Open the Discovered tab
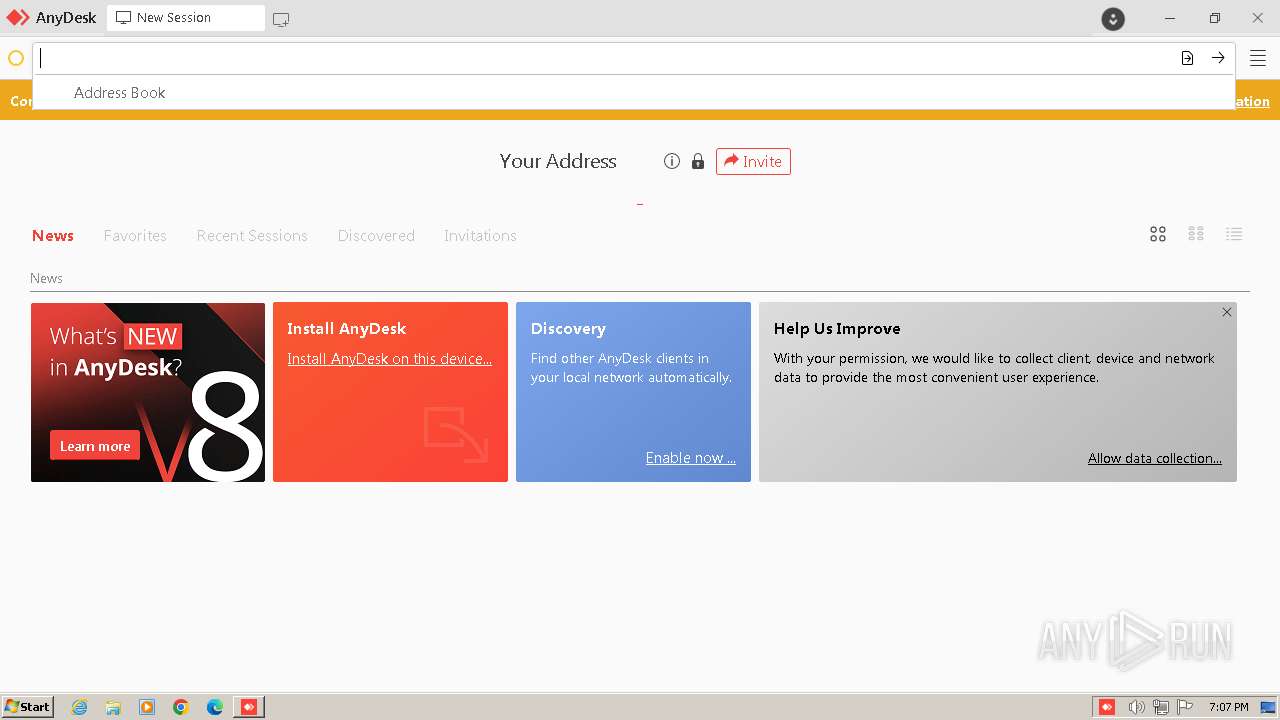This screenshot has width=1280, height=720. coord(376,235)
